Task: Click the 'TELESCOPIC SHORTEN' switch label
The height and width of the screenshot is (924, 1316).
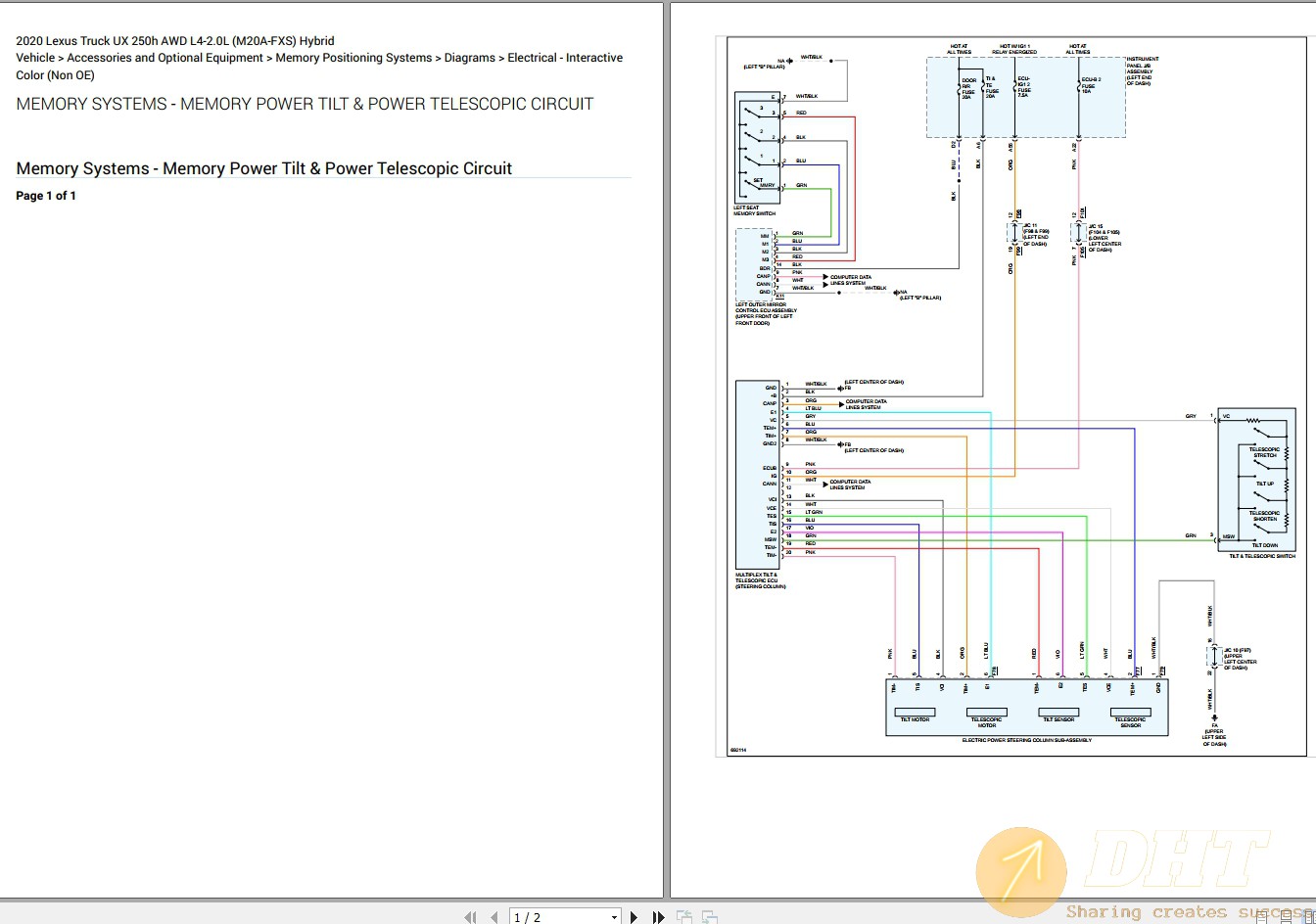Action: (x=1264, y=516)
